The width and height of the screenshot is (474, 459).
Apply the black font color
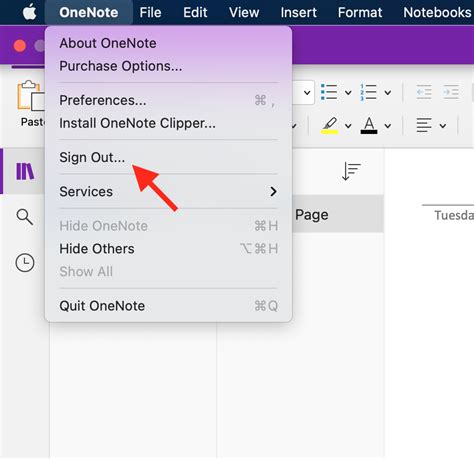point(369,126)
